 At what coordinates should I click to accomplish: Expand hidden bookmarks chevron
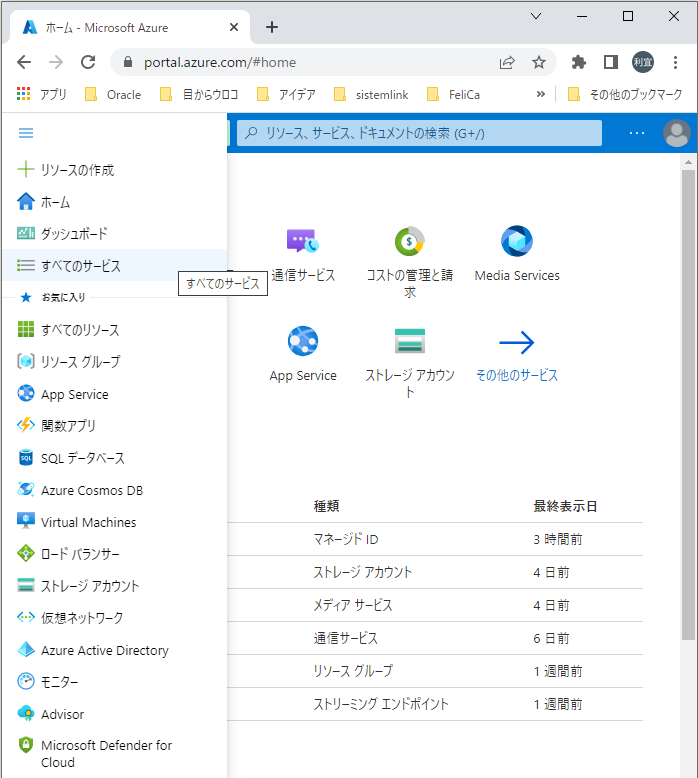pyautogui.click(x=541, y=94)
